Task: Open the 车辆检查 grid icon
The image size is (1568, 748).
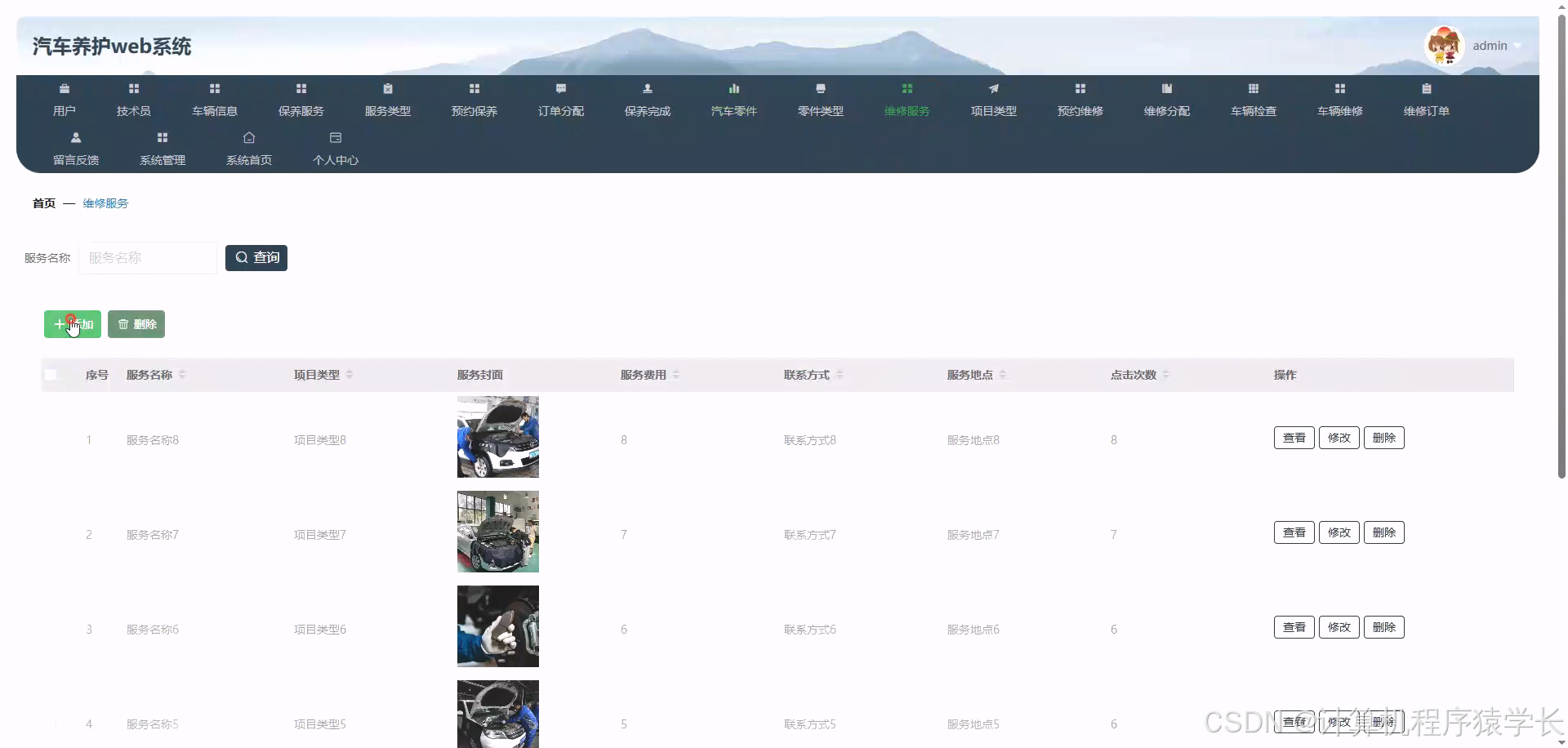Action: [1254, 88]
